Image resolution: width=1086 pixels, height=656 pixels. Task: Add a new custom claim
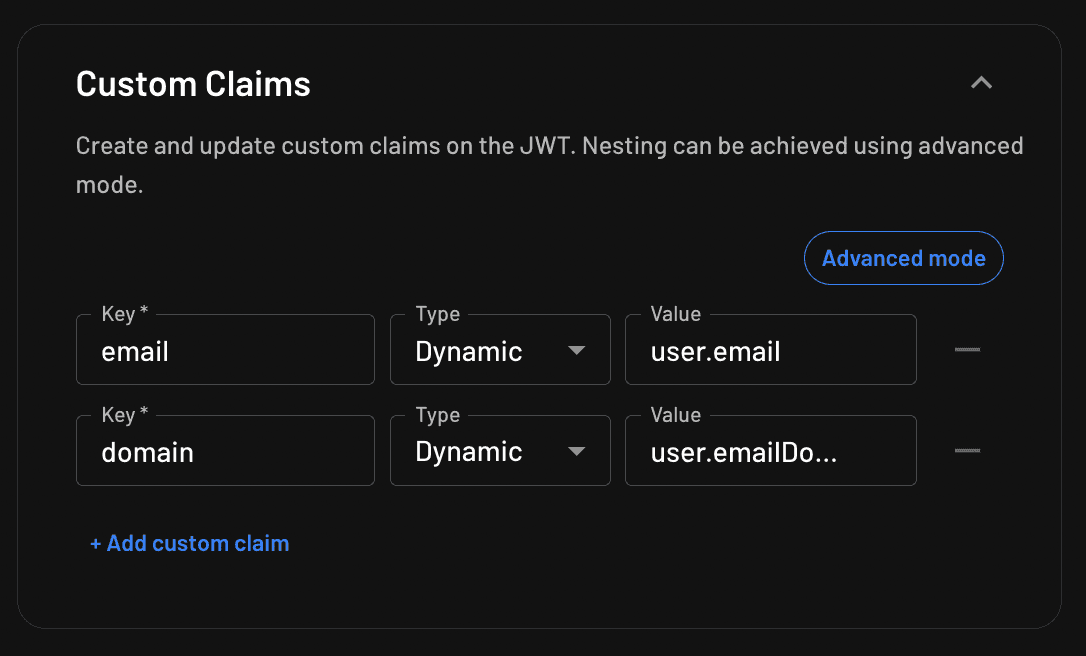pyautogui.click(x=189, y=543)
